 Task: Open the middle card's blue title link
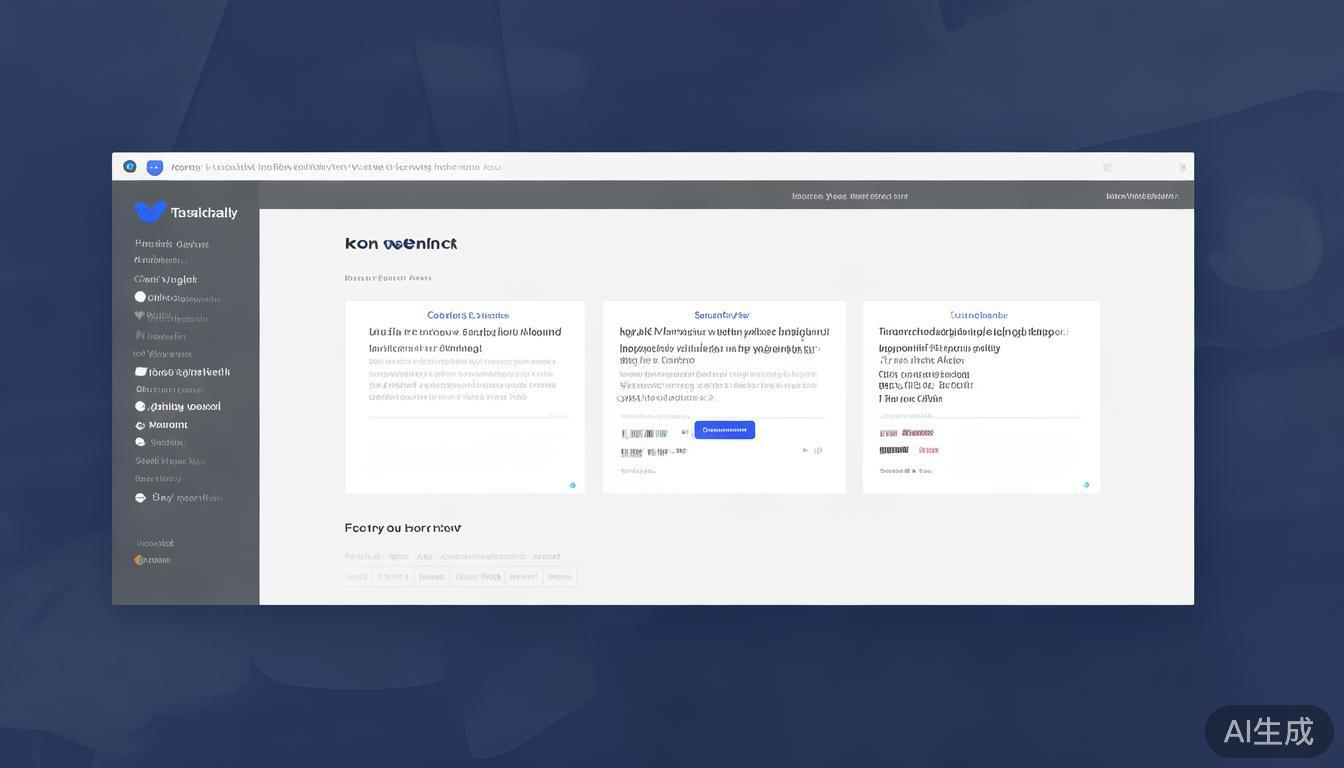coord(721,315)
